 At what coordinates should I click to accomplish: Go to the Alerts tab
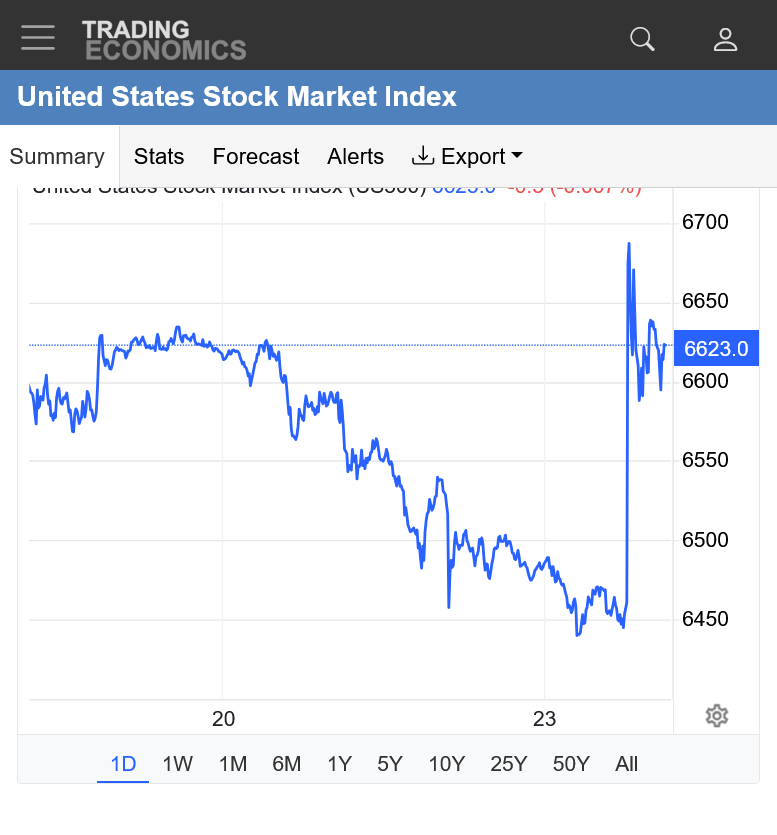[x=355, y=157]
